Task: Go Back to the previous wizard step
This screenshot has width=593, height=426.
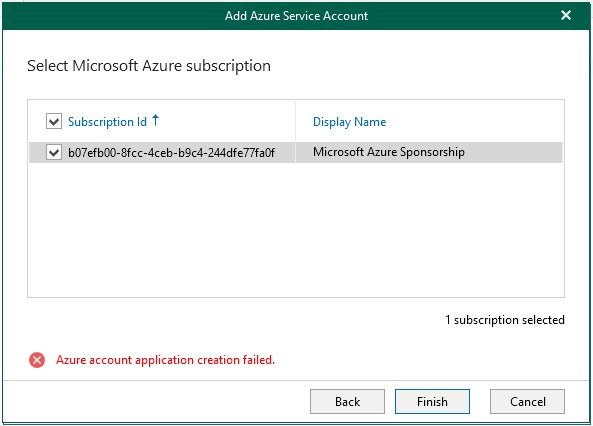Action: click(x=347, y=401)
